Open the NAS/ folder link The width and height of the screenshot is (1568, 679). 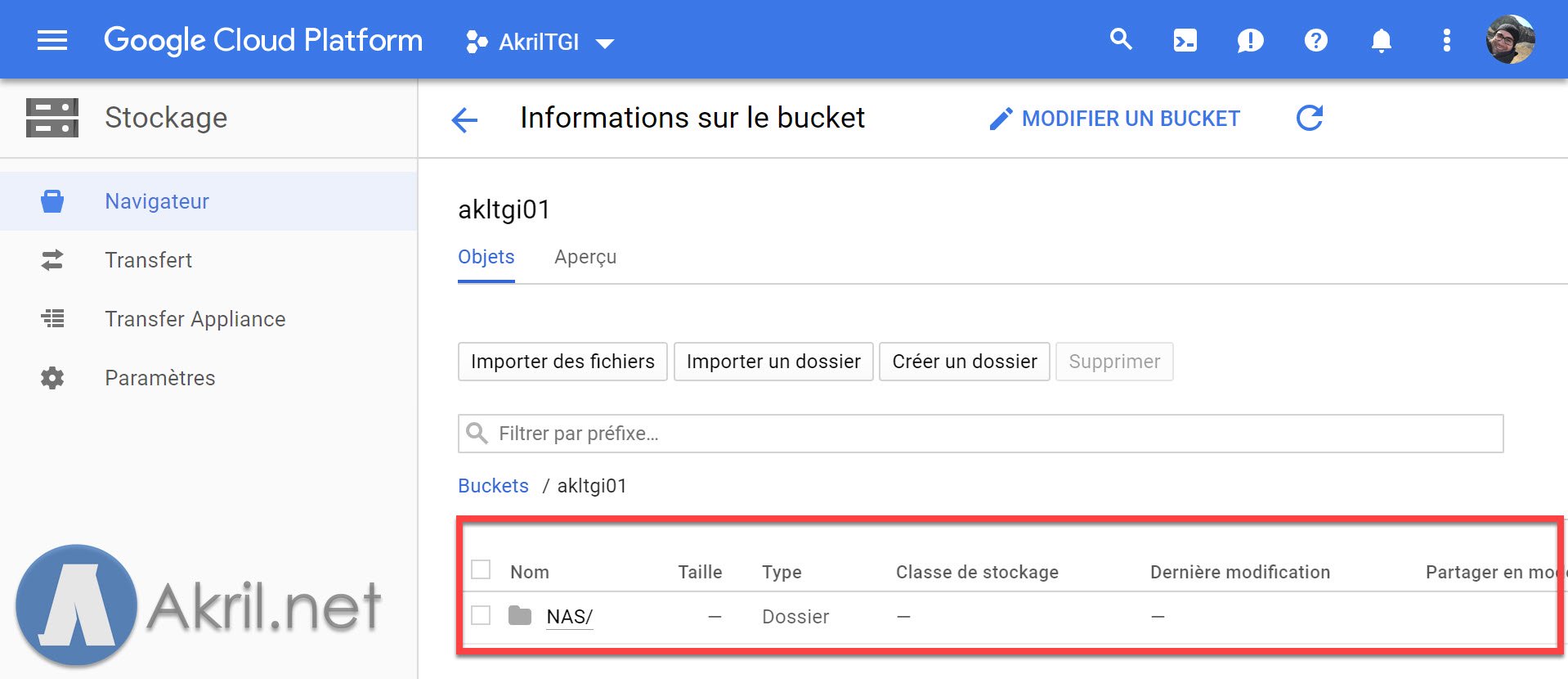click(x=570, y=617)
